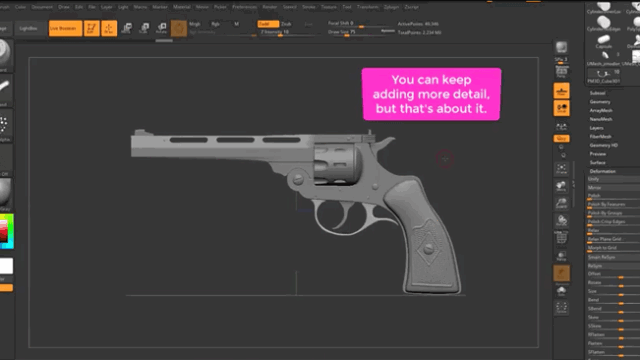Open the Preferences menu
Screen dimensions: 640x360
pyautogui.click(x=244, y=7)
